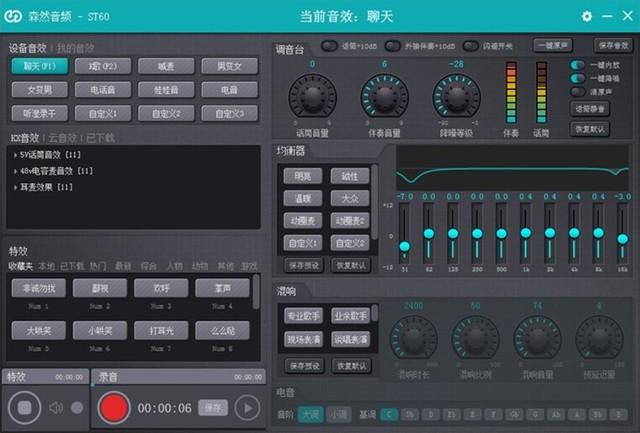Click the 16k equalizer slider handle

[x=622, y=239]
